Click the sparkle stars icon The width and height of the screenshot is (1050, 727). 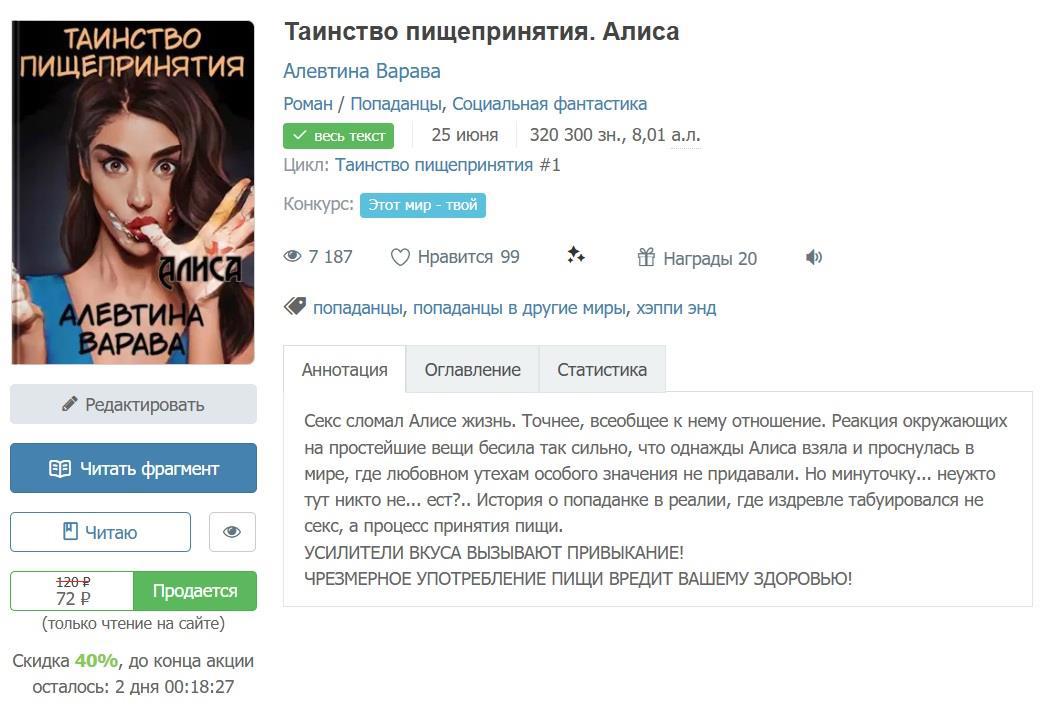pos(575,255)
